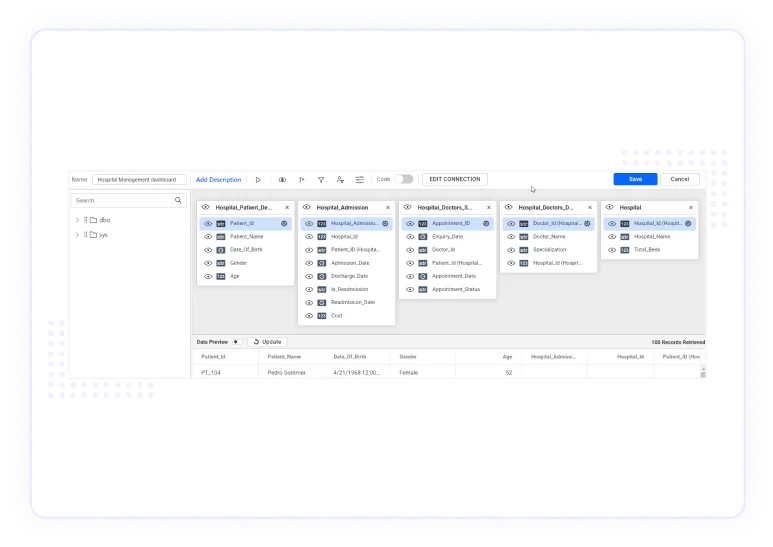The image size is (773, 547).
Task: Open gear settings for Hospital_Admissio… column
Action: pos(385,223)
